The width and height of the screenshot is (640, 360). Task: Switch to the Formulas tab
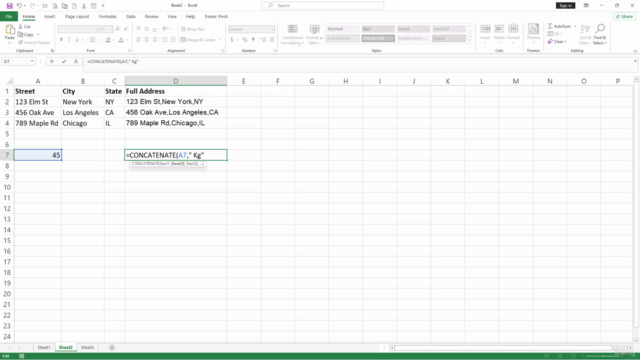tap(107, 16)
